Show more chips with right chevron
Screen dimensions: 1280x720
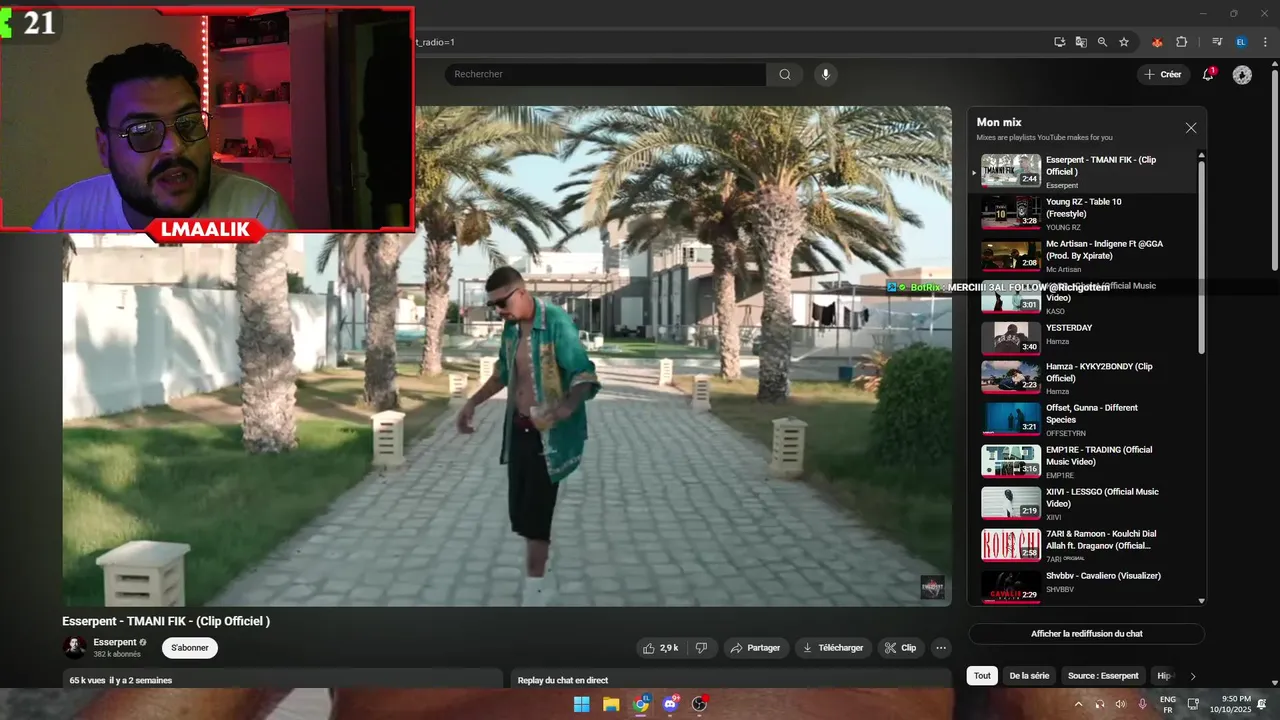(1192, 676)
